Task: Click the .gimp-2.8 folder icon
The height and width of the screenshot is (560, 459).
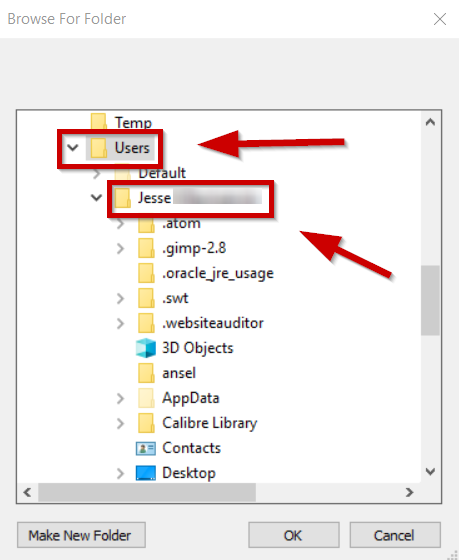Action: [x=146, y=248]
